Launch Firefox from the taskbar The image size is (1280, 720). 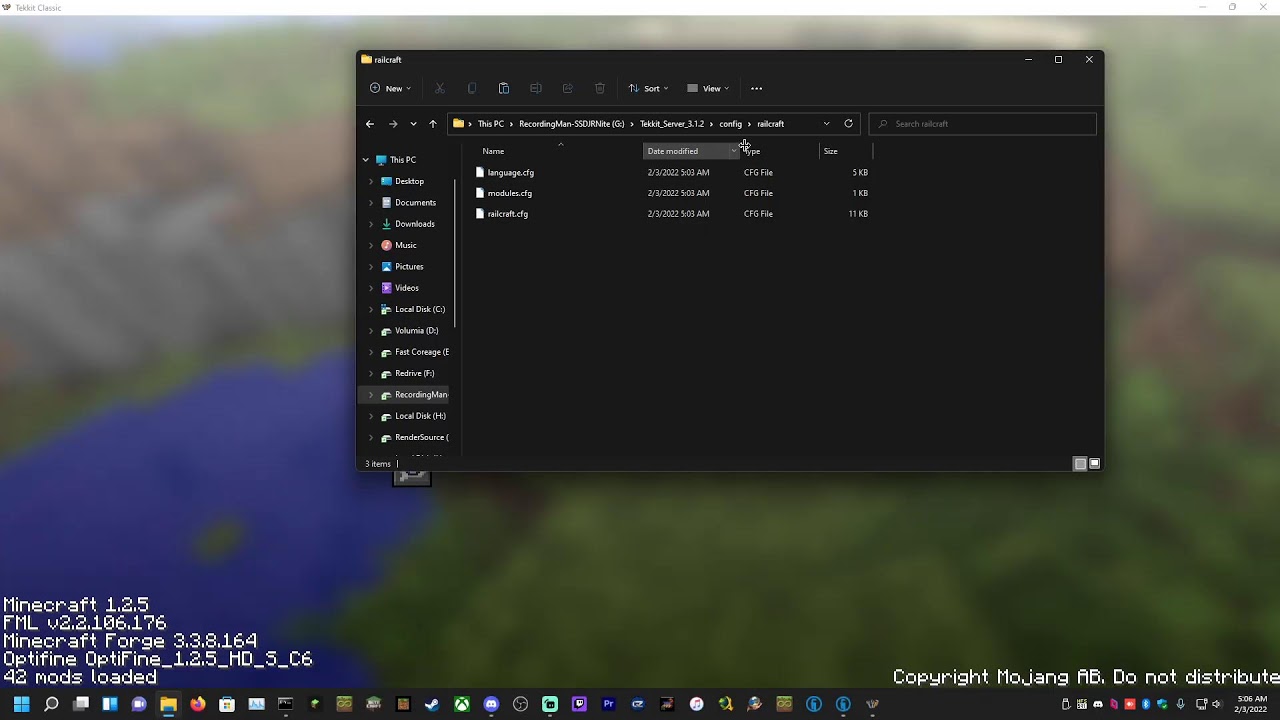[x=198, y=704]
